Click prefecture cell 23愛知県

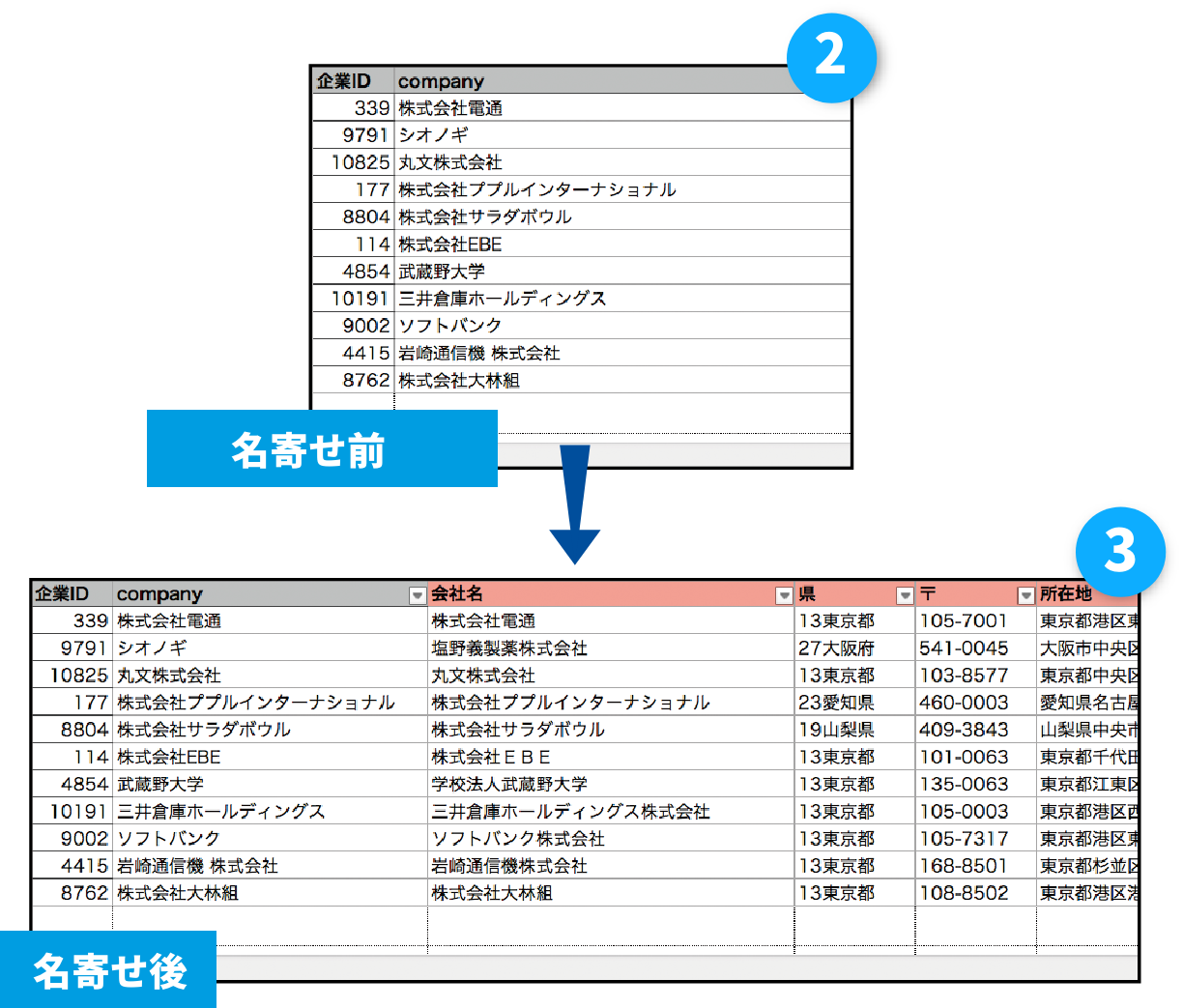[854, 703]
